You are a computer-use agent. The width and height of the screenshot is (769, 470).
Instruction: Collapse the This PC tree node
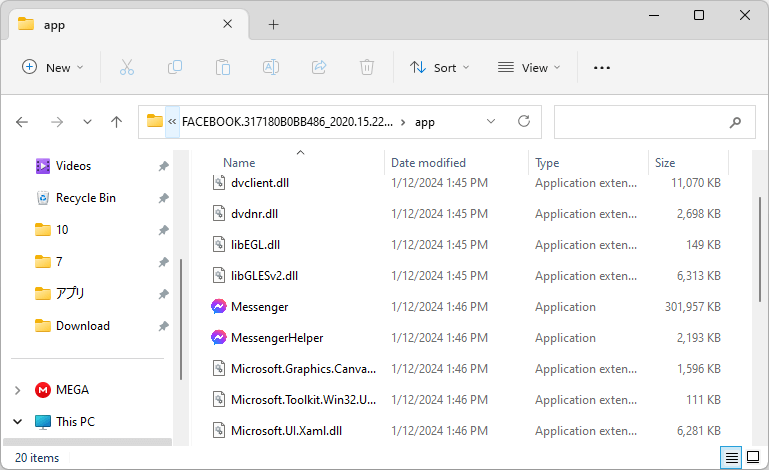(x=18, y=421)
